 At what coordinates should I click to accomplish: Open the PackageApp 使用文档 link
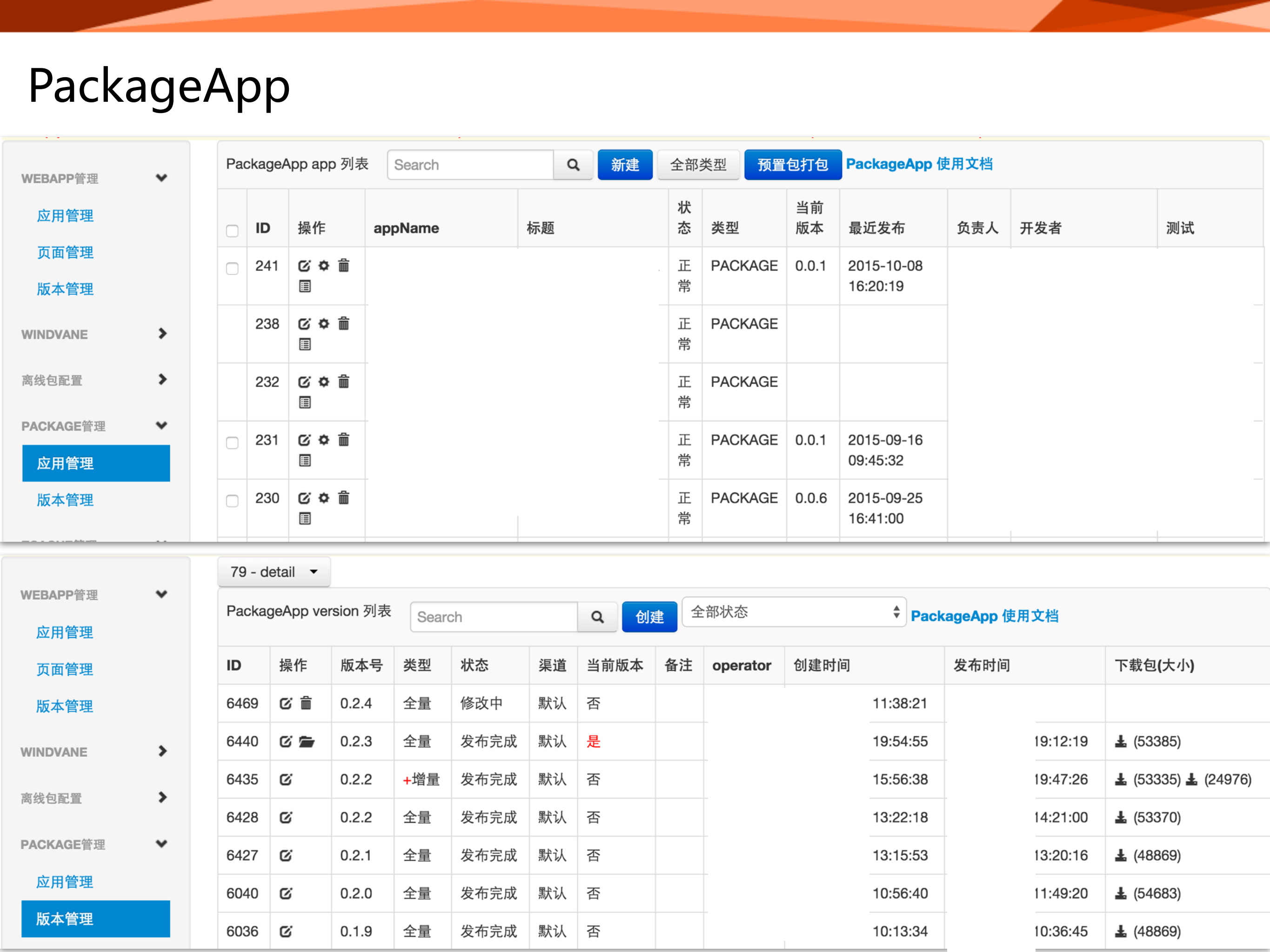pos(920,164)
